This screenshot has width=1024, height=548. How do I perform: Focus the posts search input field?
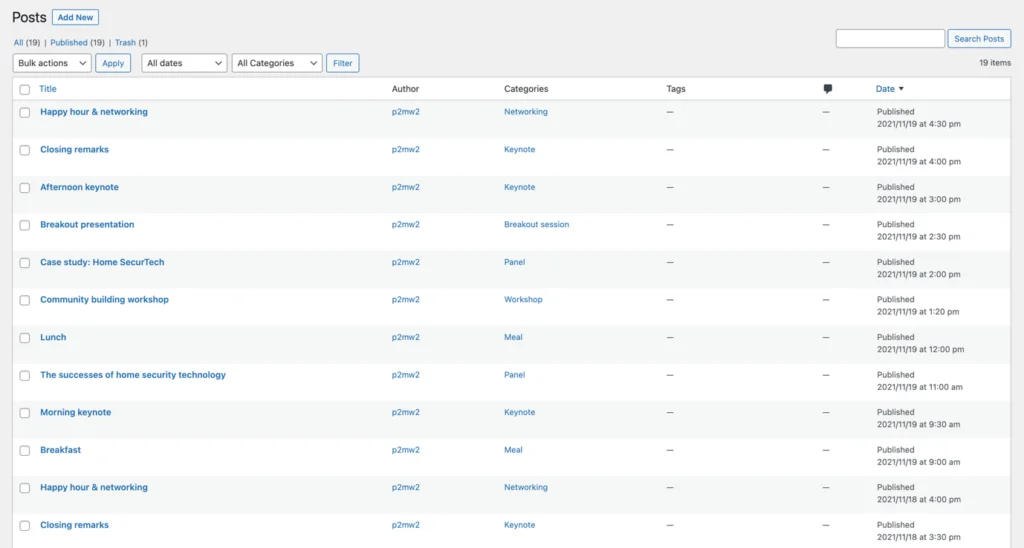point(889,39)
